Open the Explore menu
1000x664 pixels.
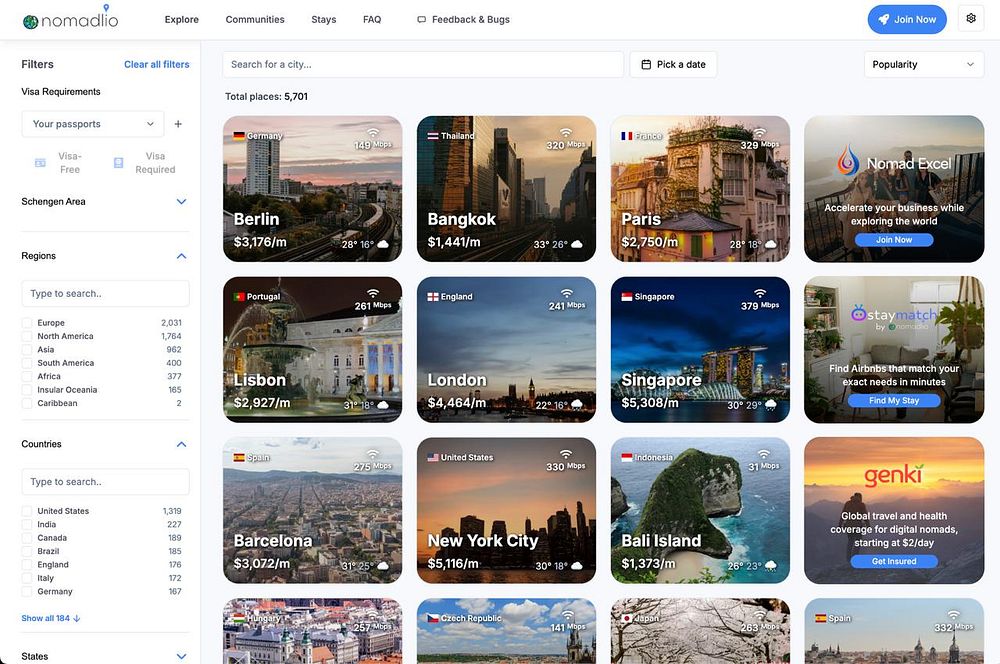(x=182, y=20)
